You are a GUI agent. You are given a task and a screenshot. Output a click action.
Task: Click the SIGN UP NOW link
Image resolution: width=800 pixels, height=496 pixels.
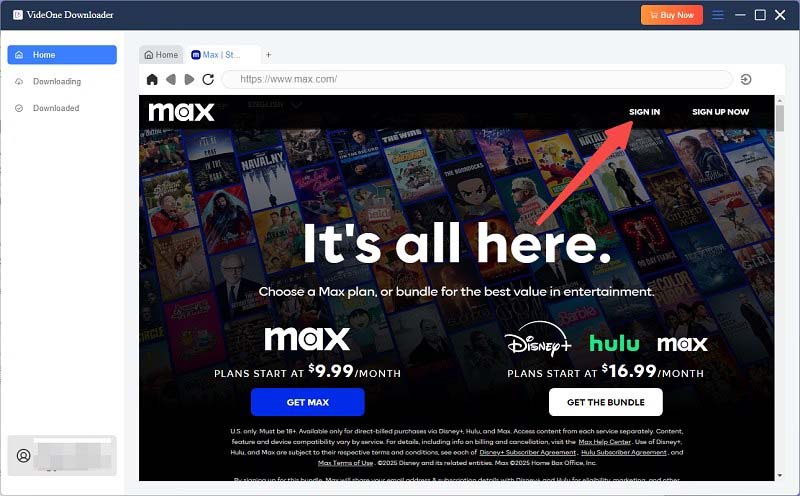tap(720, 112)
